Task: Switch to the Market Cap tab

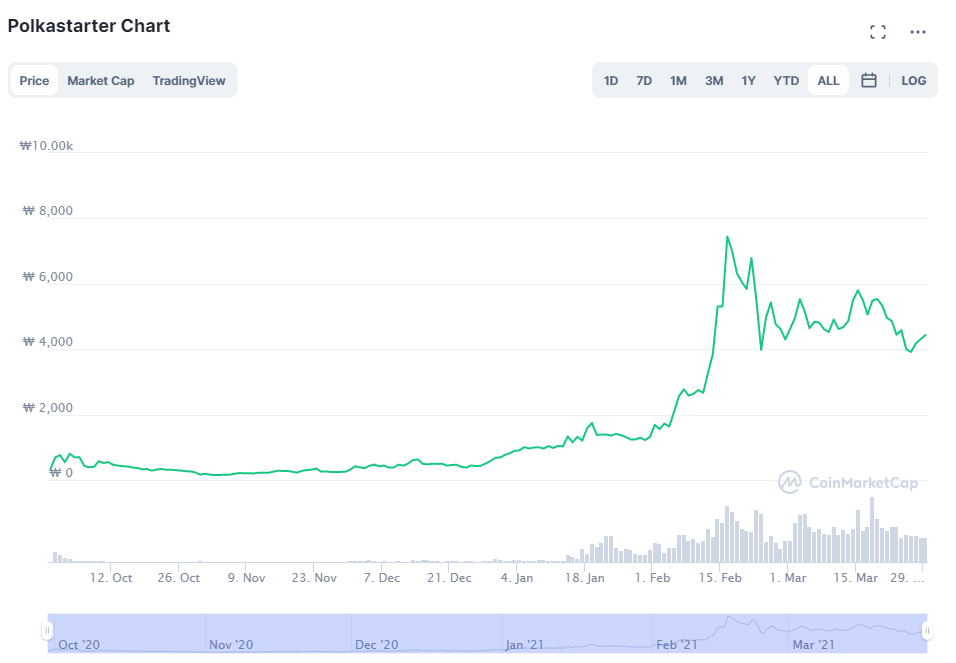Action: [101, 81]
